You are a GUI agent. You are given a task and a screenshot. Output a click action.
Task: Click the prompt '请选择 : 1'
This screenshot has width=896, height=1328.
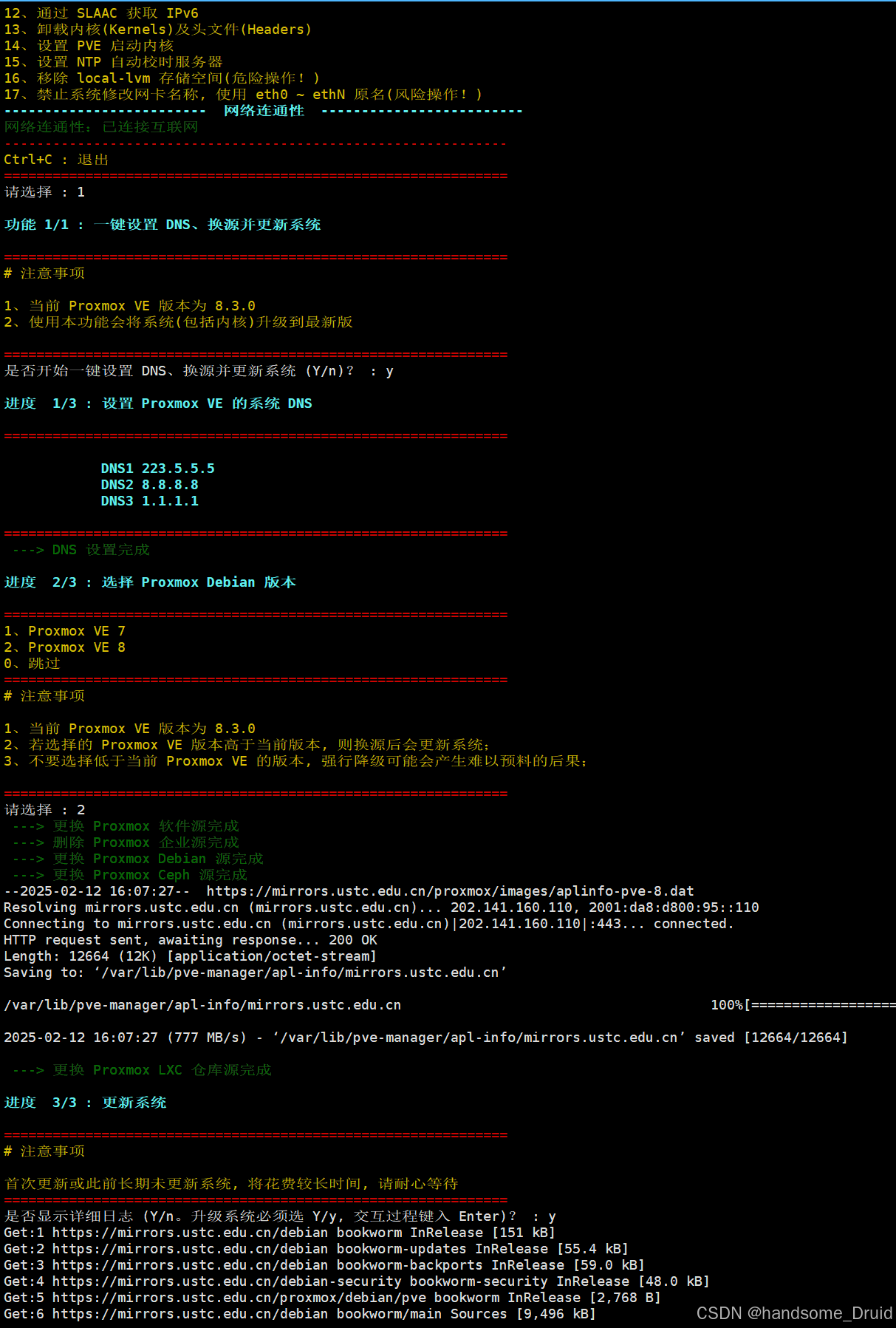pos(44,192)
